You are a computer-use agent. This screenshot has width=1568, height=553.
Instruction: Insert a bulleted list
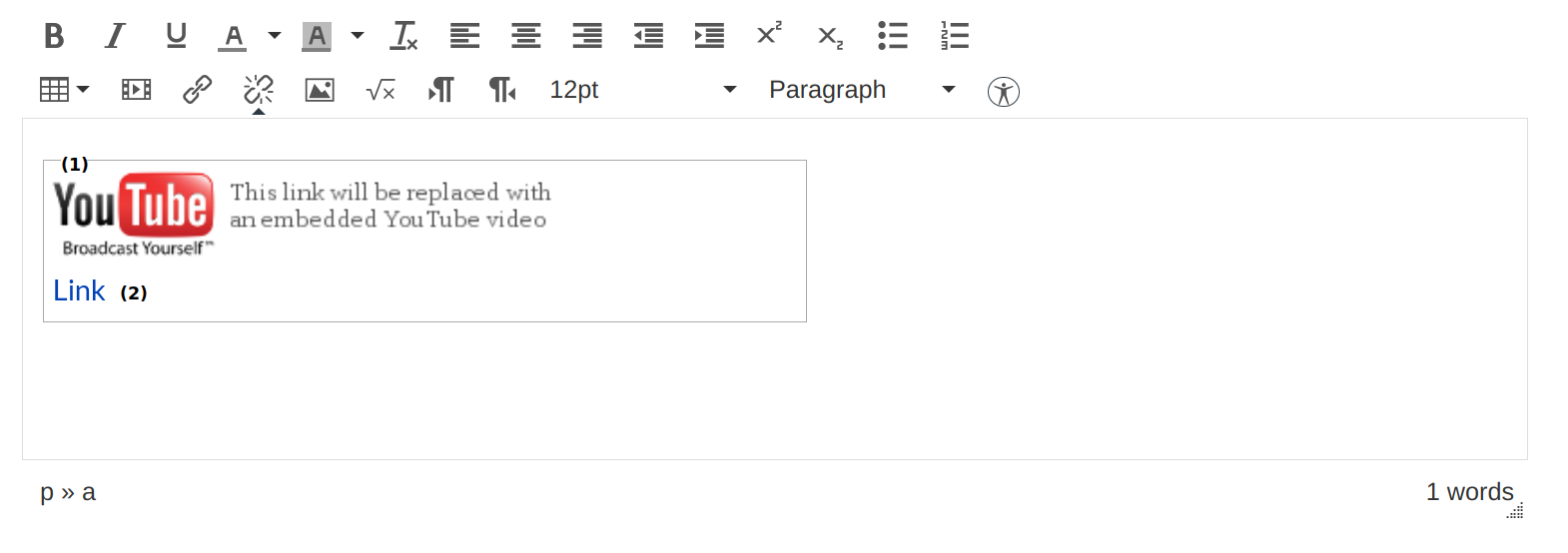pyautogui.click(x=893, y=36)
